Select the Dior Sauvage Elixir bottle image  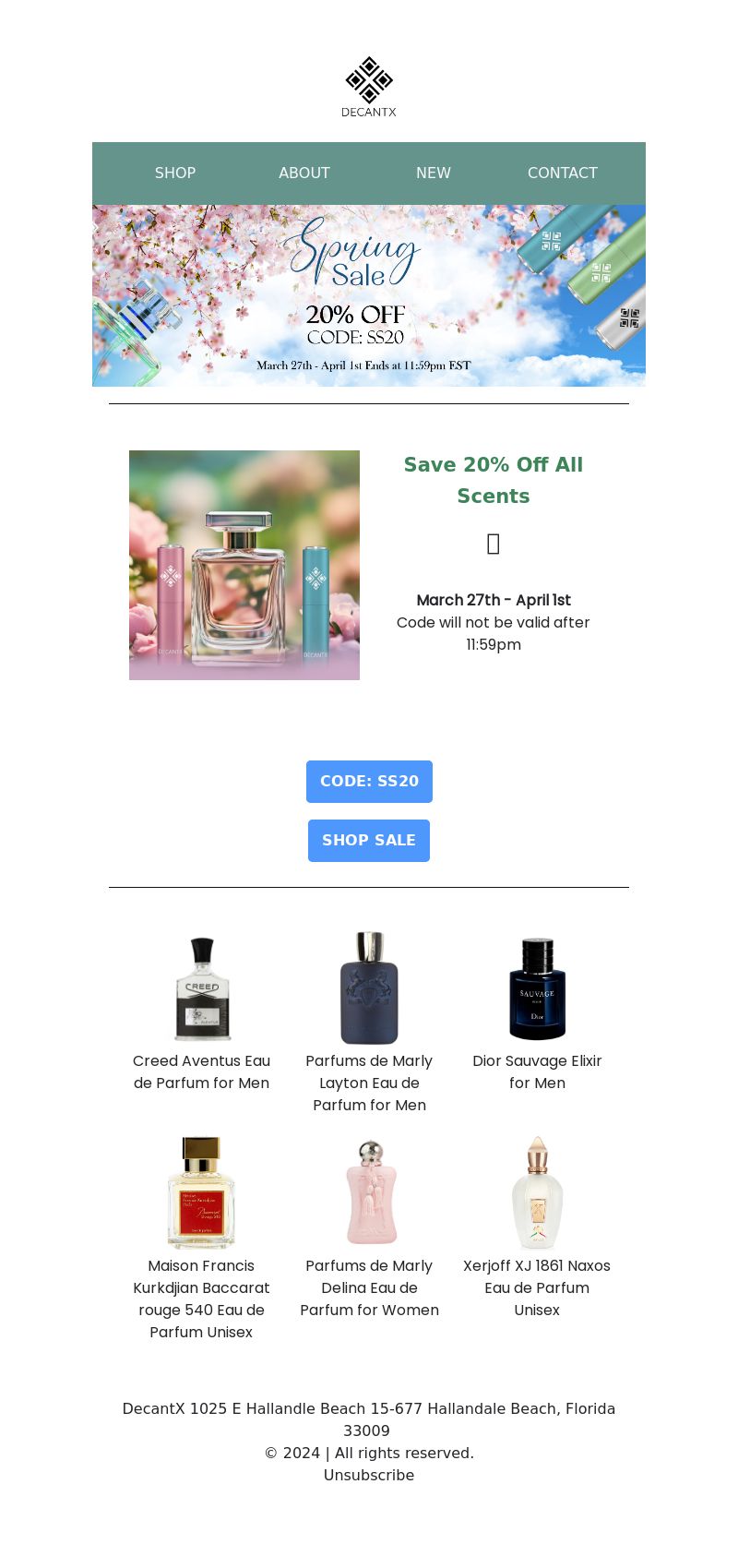point(537,988)
